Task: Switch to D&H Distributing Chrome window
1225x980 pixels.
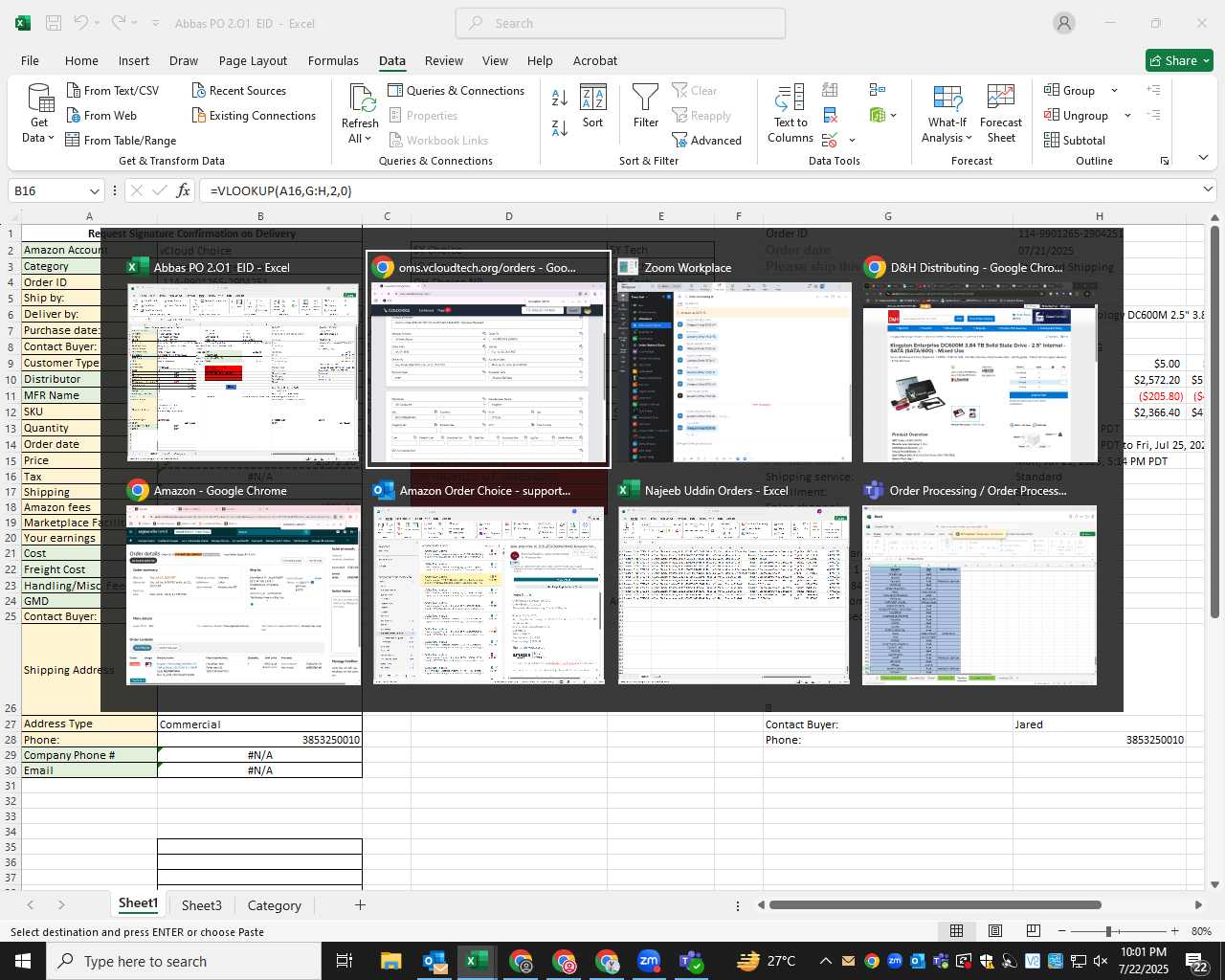Action: tap(980, 360)
